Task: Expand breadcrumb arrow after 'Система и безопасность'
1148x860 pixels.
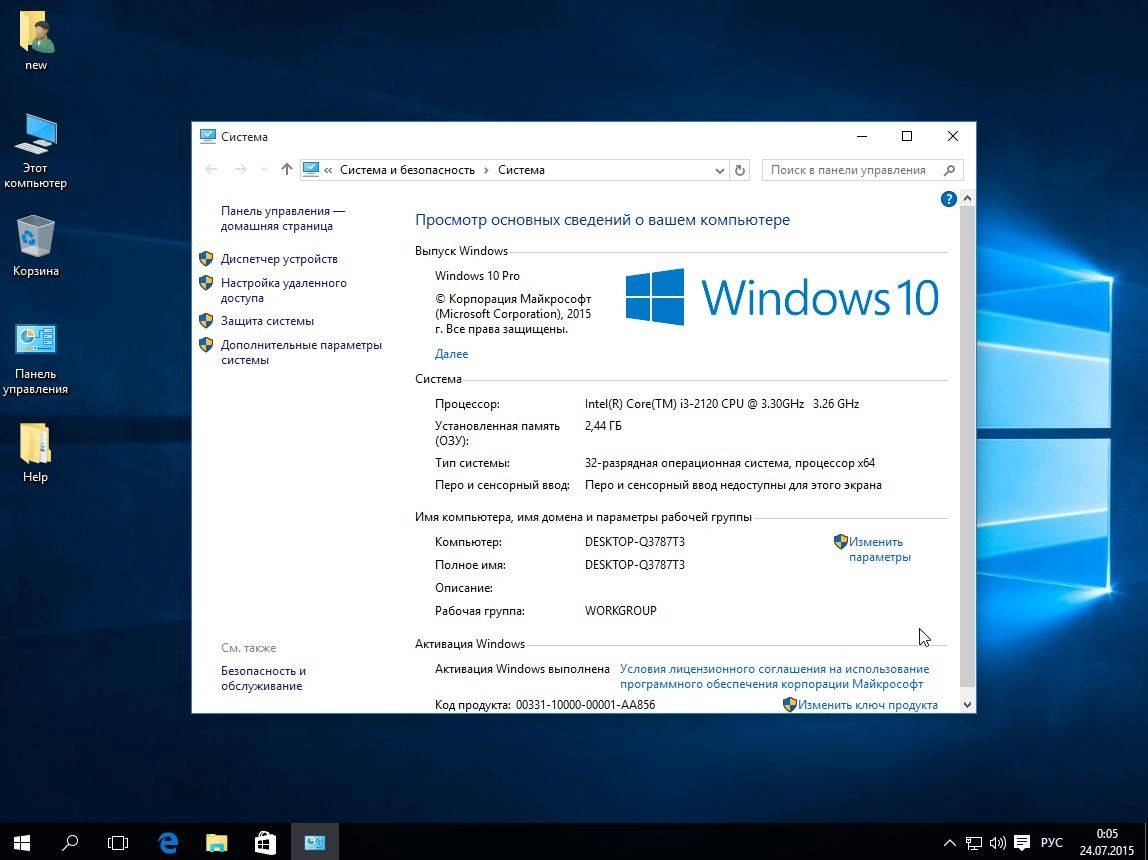Action: tap(486, 170)
